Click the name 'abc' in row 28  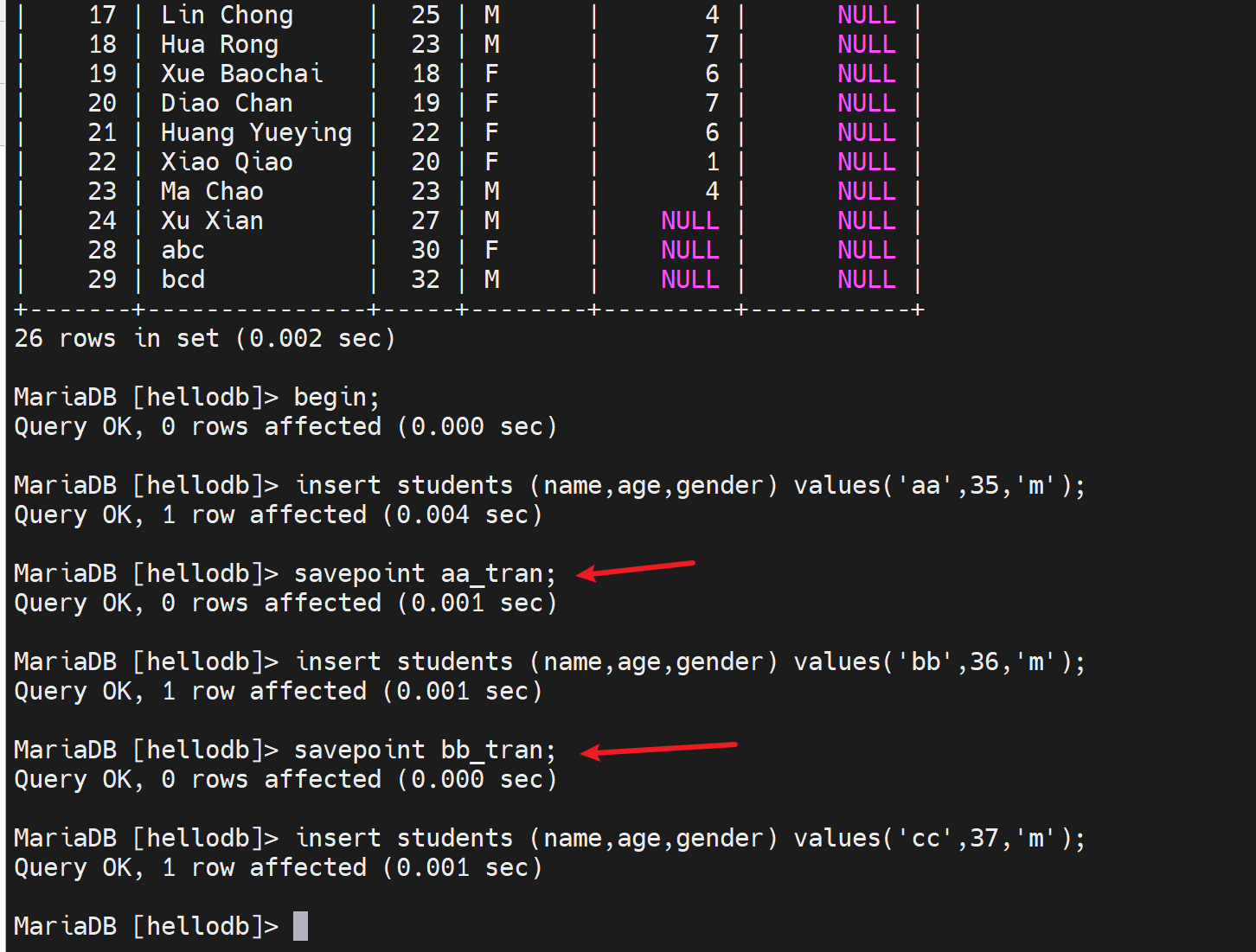pos(183,250)
